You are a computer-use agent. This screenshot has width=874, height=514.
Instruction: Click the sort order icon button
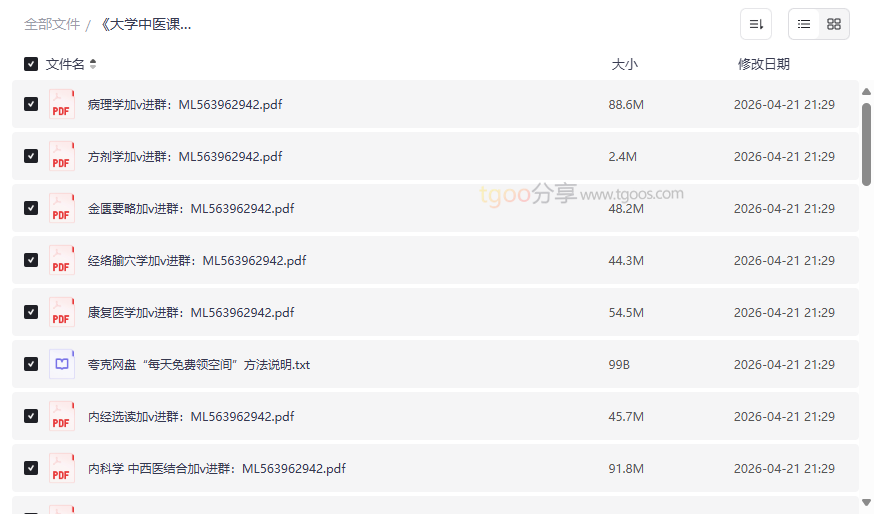tap(756, 24)
